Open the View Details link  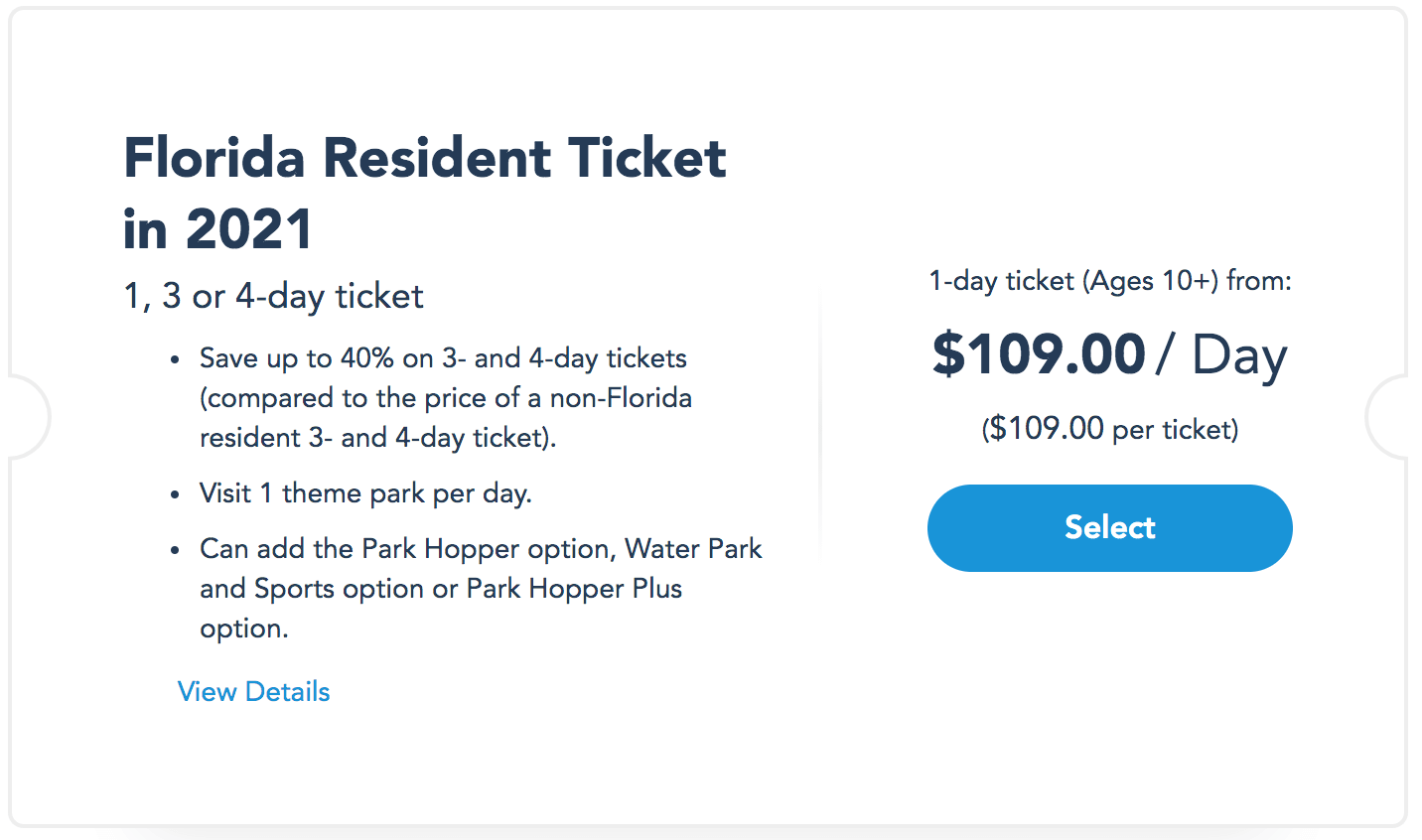(x=253, y=692)
